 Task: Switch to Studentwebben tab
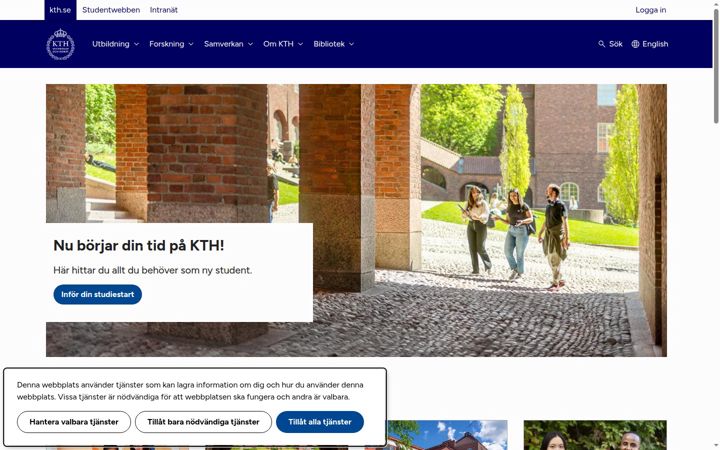coord(111,10)
